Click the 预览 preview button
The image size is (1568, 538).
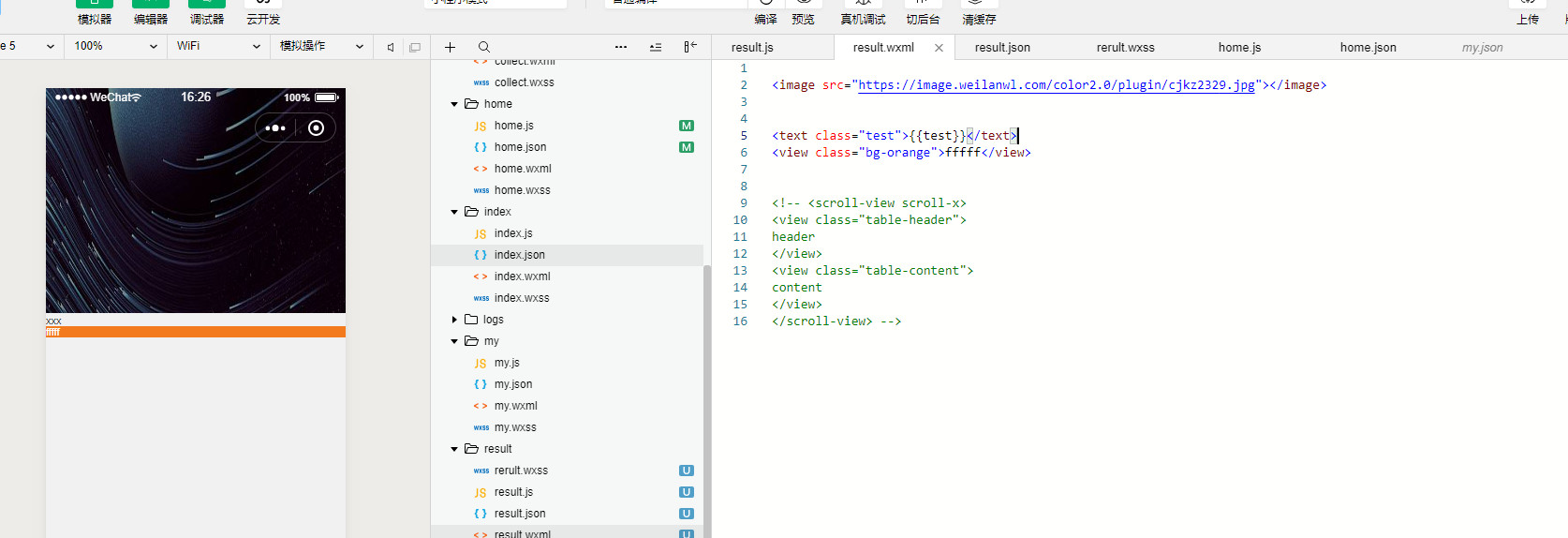(803, 12)
